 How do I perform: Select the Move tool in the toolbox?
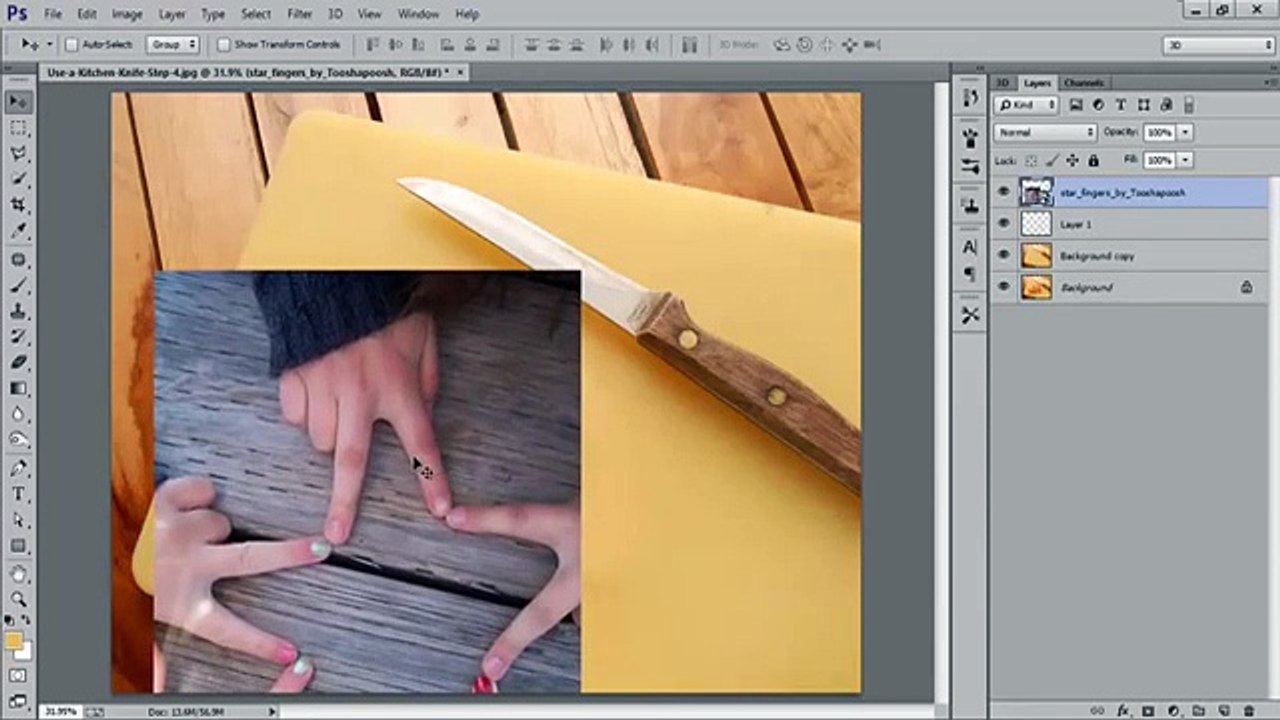tap(18, 102)
